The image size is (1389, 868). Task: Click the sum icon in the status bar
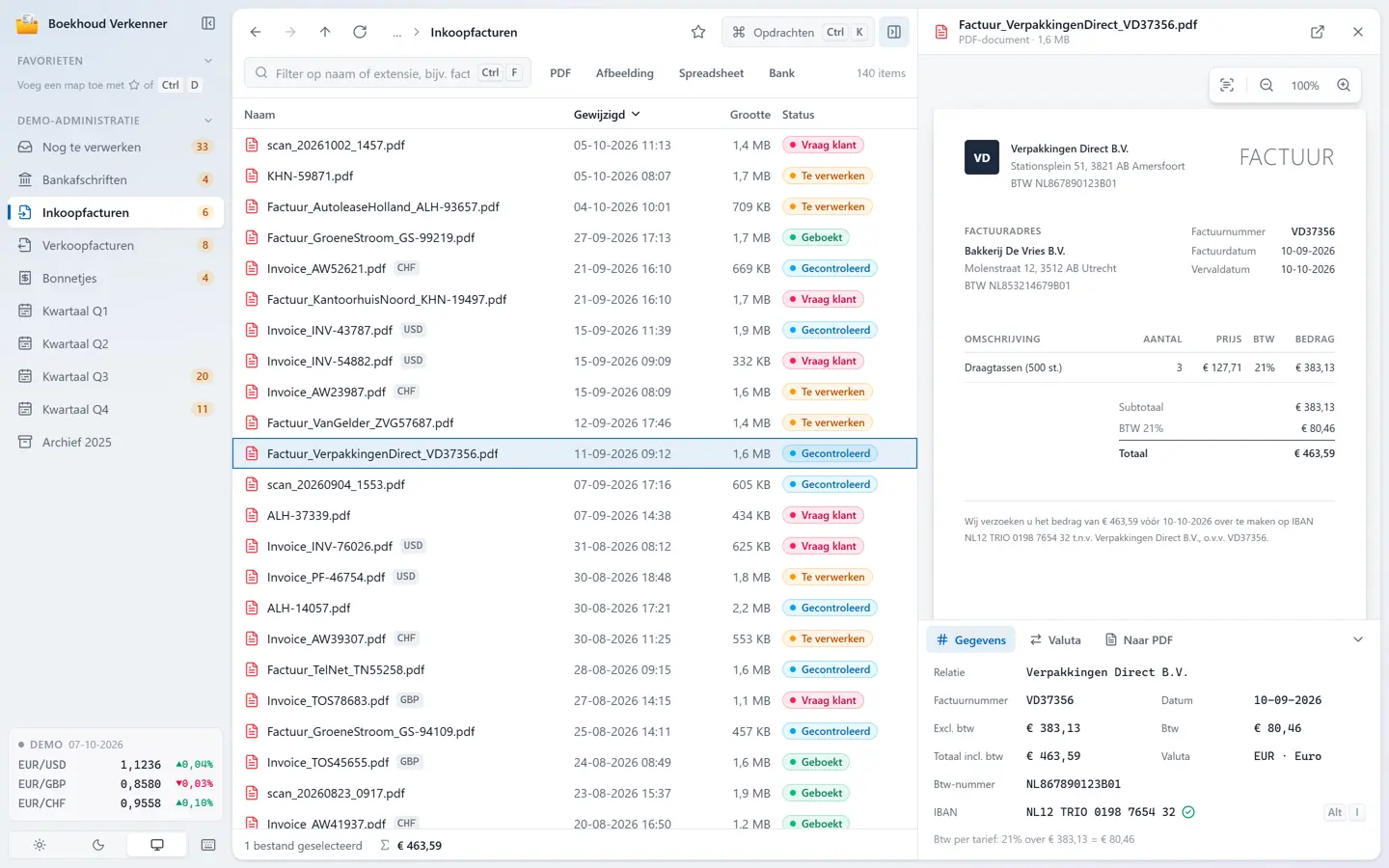pos(385,846)
